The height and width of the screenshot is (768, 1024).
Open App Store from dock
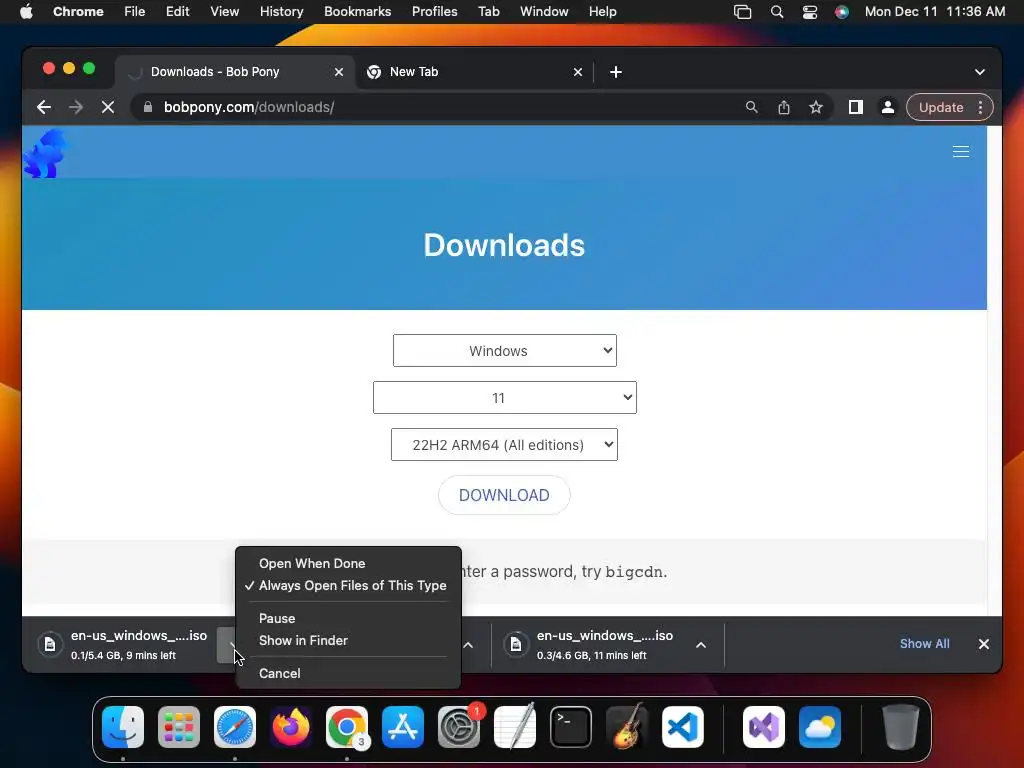coord(403,727)
